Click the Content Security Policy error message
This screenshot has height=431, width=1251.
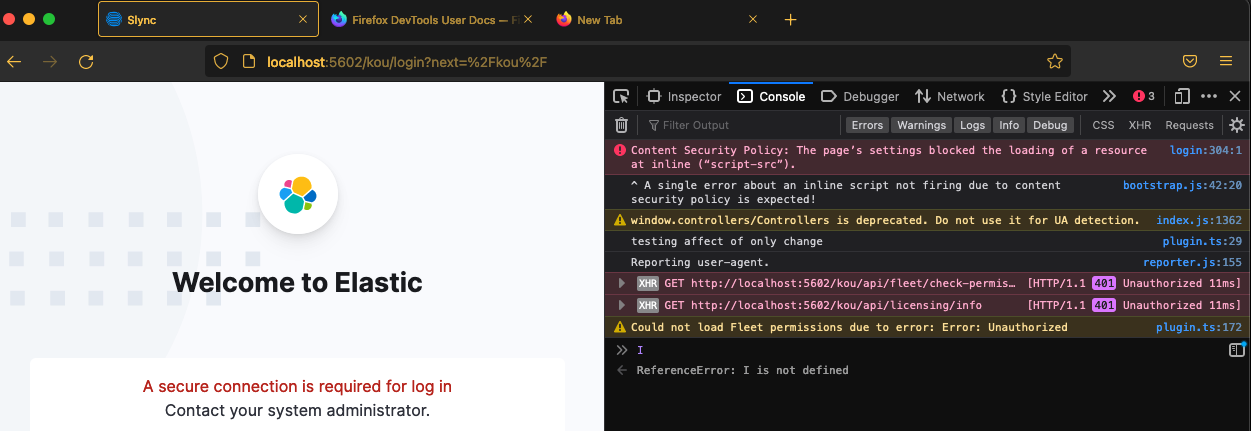[x=889, y=157]
